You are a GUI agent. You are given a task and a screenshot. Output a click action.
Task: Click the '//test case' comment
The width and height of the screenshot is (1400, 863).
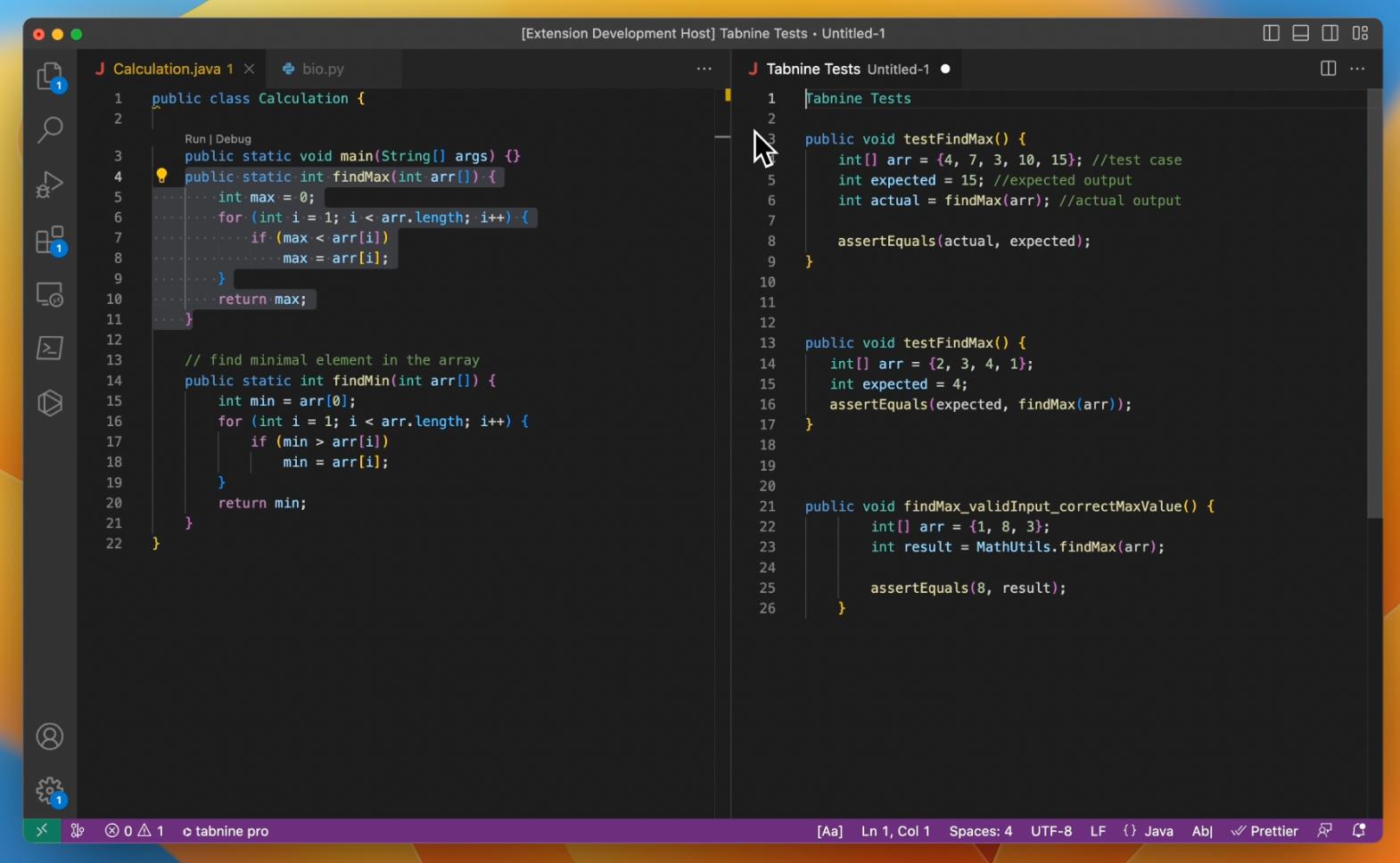click(x=1137, y=160)
